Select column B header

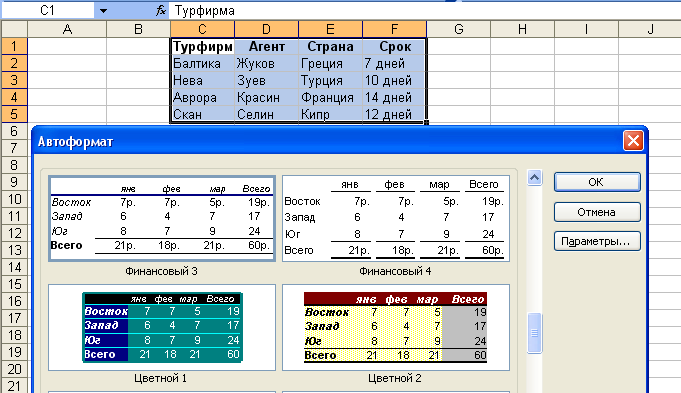click(139, 29)
